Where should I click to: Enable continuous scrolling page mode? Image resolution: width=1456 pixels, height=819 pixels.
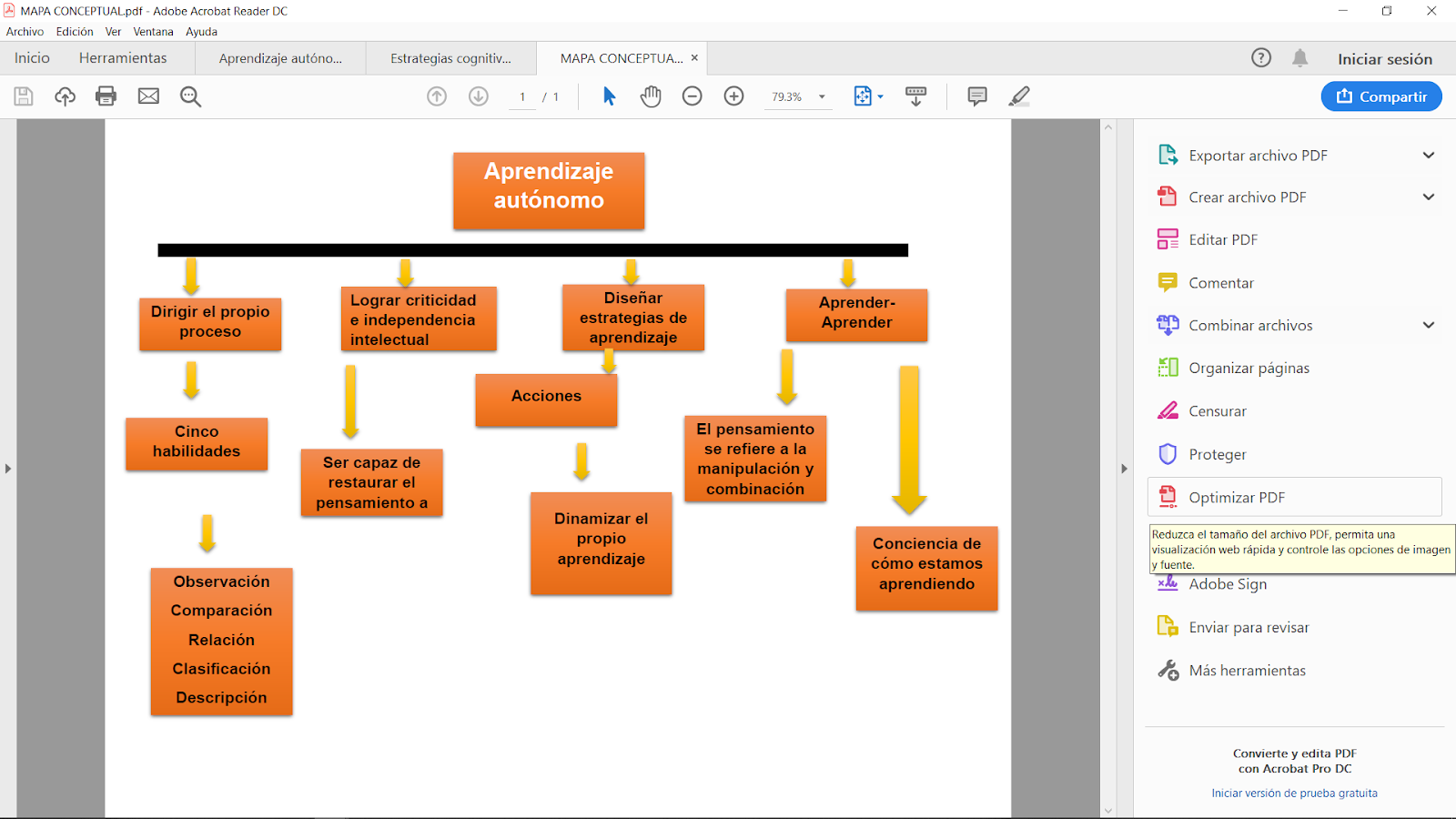pos(915,96)
